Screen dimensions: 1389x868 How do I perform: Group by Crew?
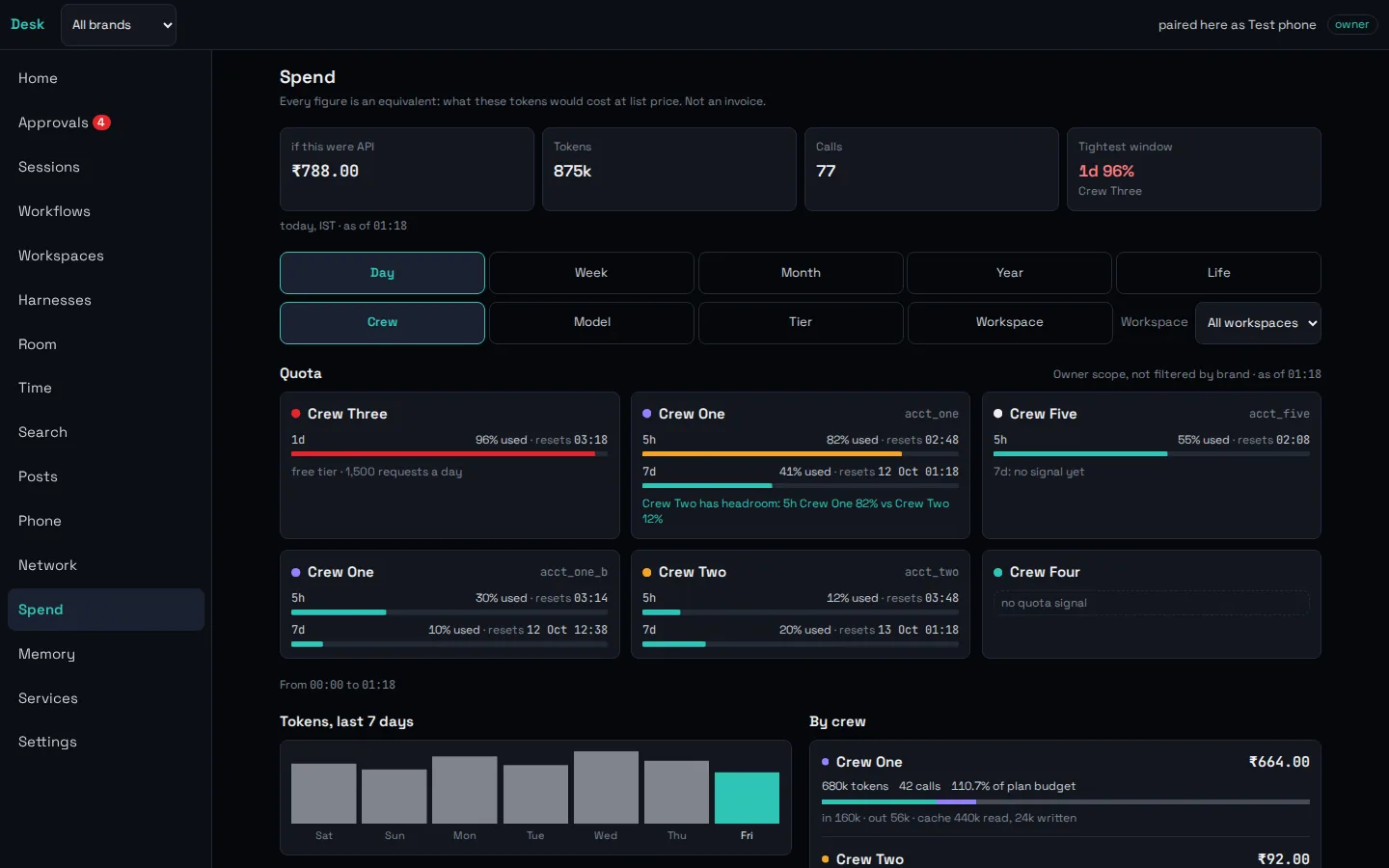pyautogui.click(x=382, y=322)
